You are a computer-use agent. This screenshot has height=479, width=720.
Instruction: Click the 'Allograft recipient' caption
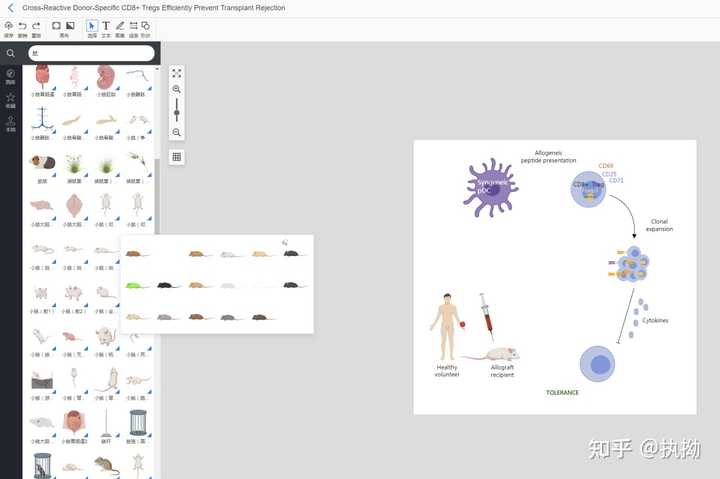502,371
